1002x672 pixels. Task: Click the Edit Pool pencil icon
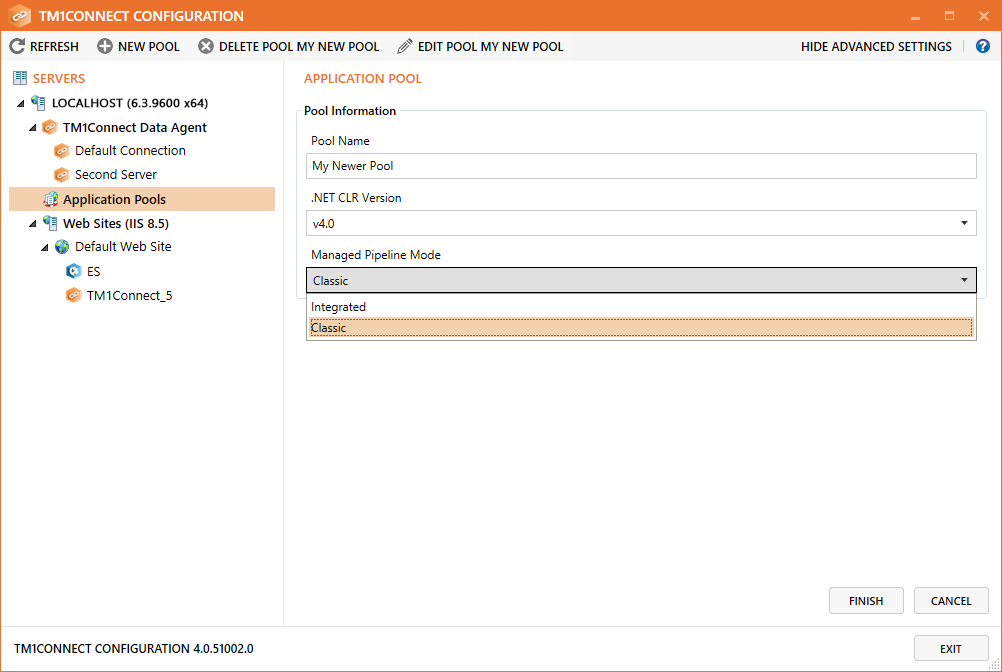point(405,46)
